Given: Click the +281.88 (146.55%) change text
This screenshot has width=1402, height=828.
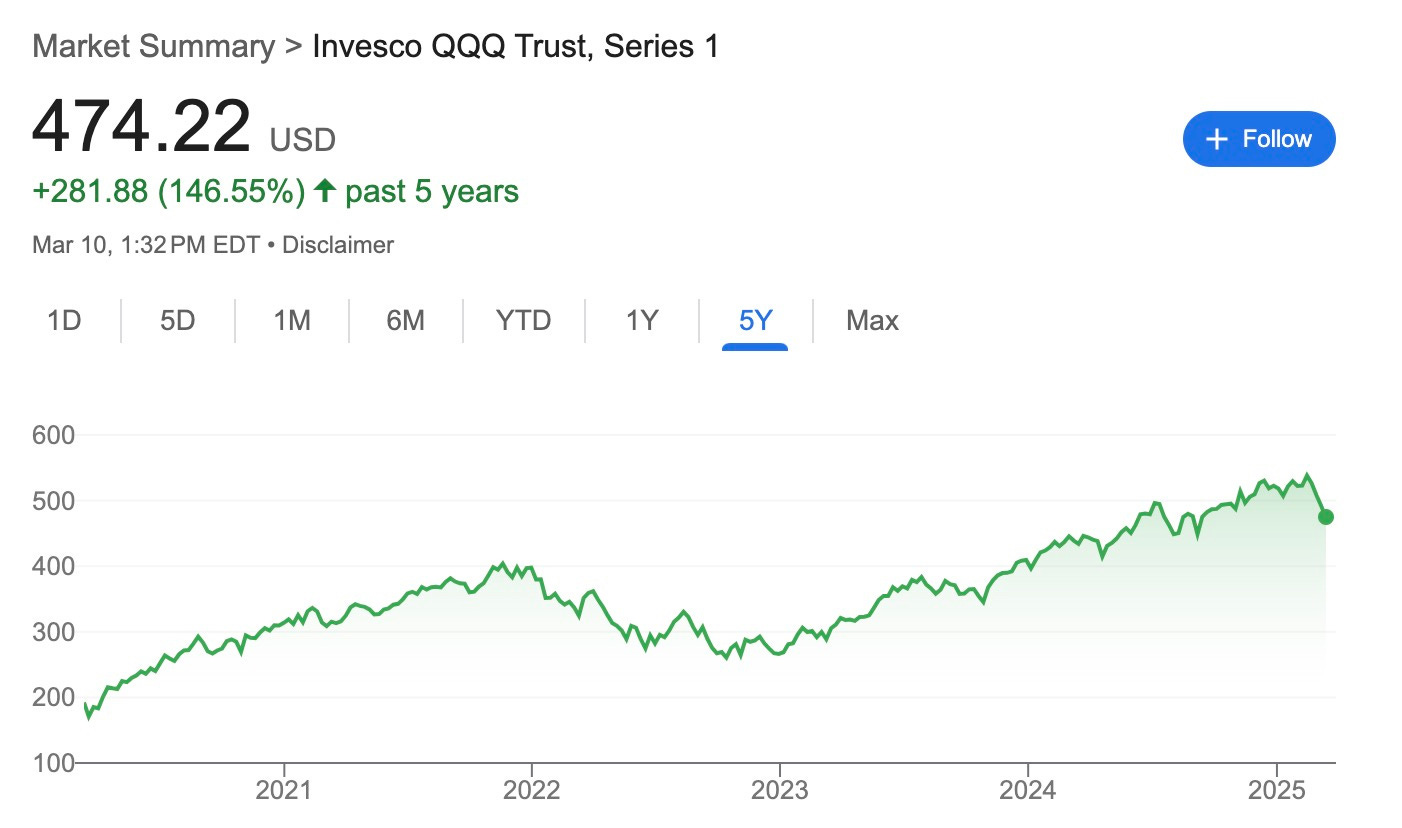Looking at the screenshot, I should click(x=168, y=191).
